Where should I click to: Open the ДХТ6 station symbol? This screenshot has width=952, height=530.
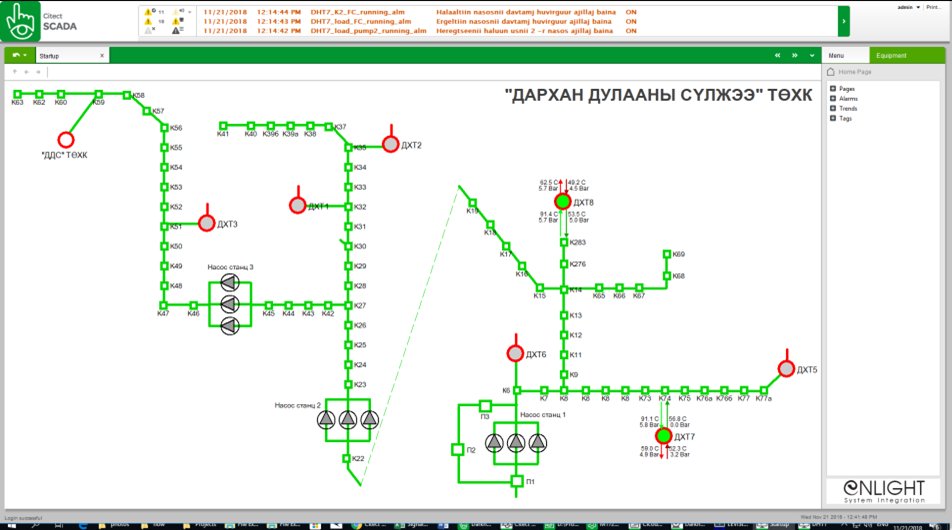[x=515, y=353]
